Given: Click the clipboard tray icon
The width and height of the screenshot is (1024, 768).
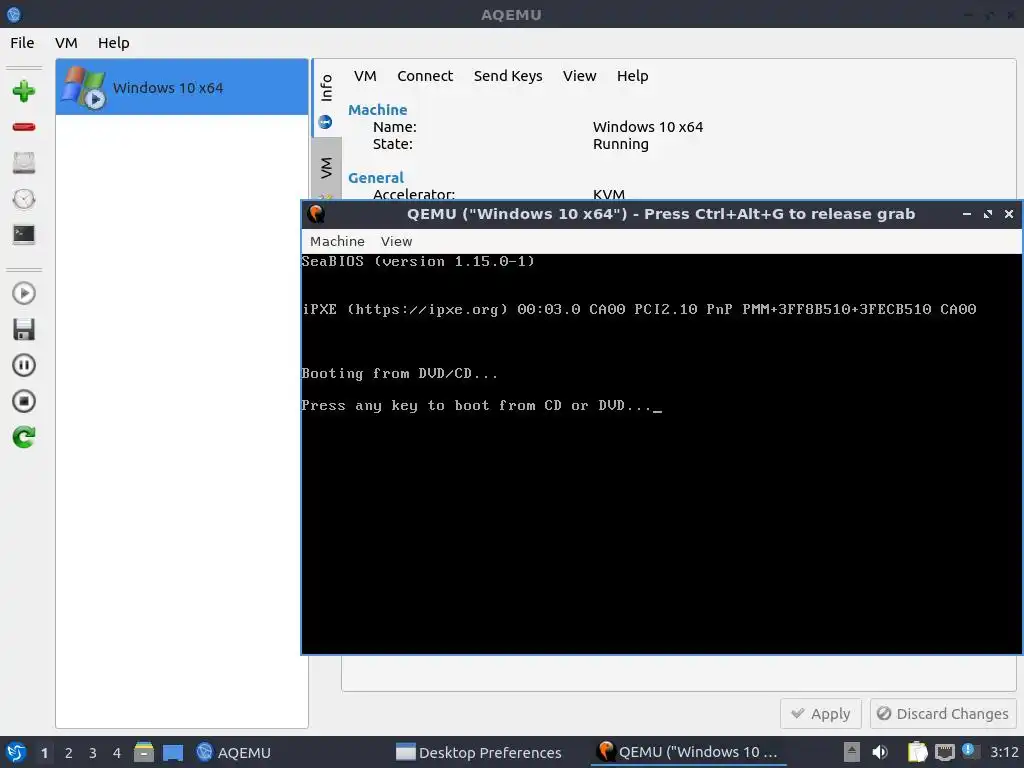Looking at the screenshot, I should click(x=917, y=752).
